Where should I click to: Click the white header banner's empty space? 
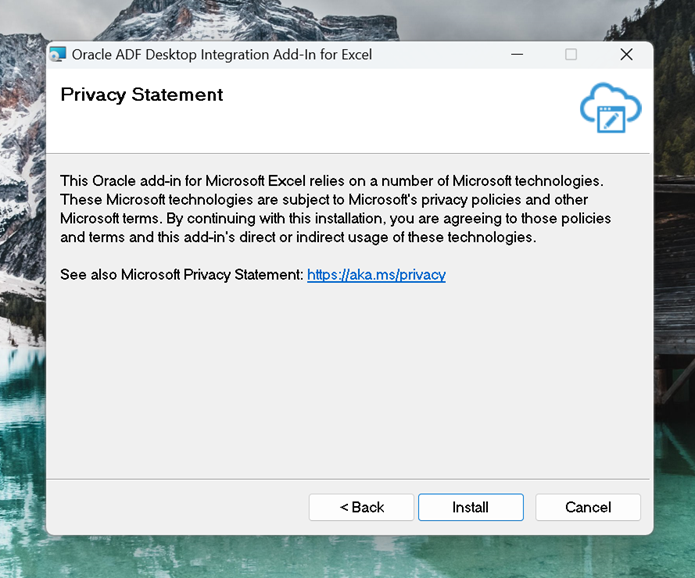click(400, 110)
